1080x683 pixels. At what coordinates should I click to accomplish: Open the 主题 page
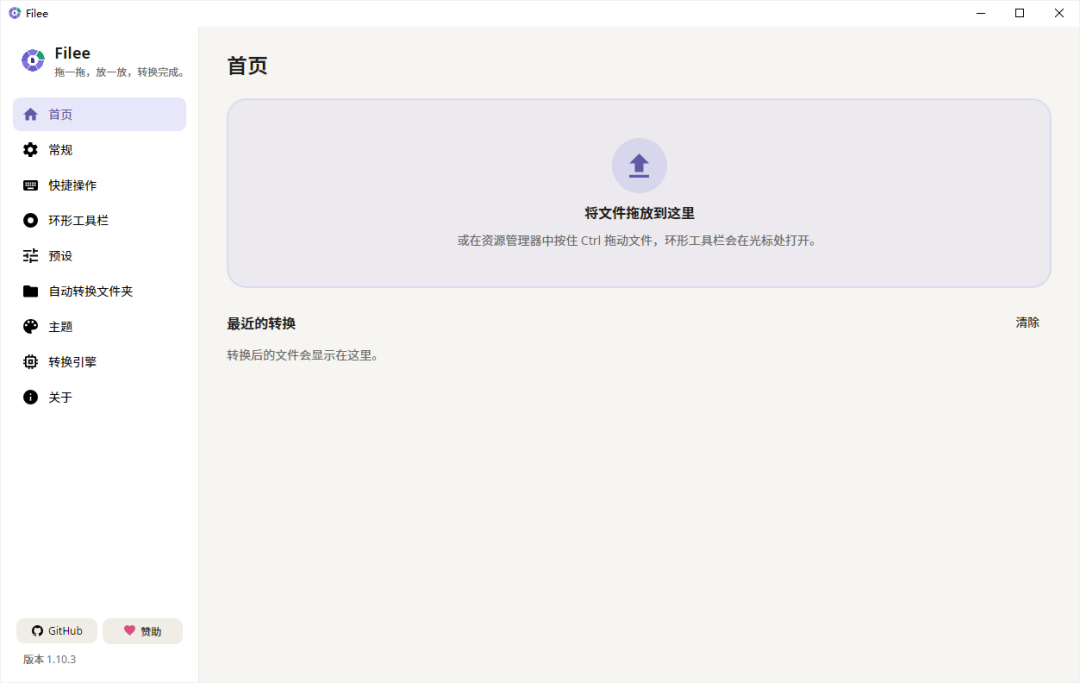point(99,326)
